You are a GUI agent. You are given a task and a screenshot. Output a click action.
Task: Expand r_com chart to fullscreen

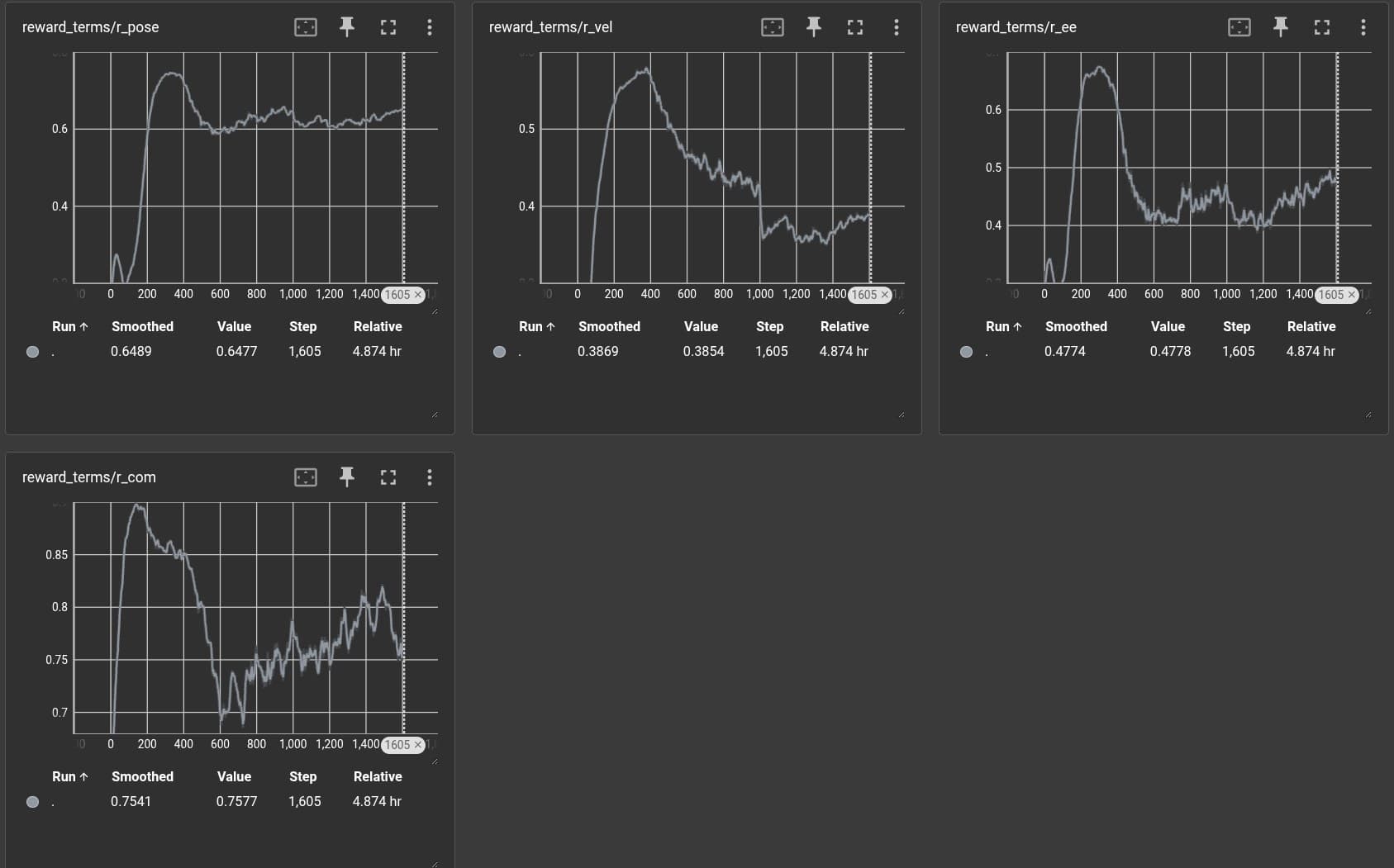[x=388, y=477]
